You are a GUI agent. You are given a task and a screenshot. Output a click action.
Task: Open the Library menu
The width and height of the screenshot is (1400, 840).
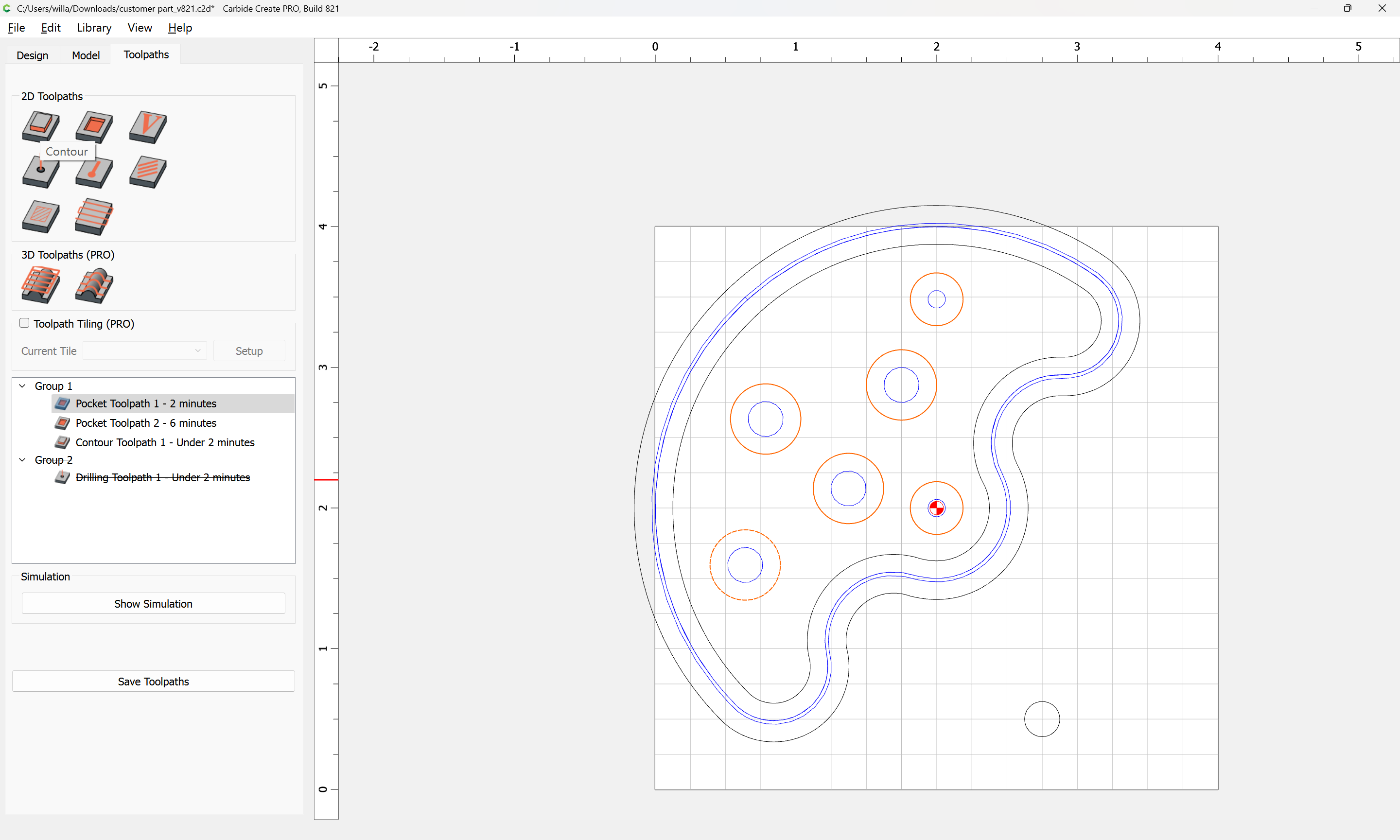tap(94, 28)
